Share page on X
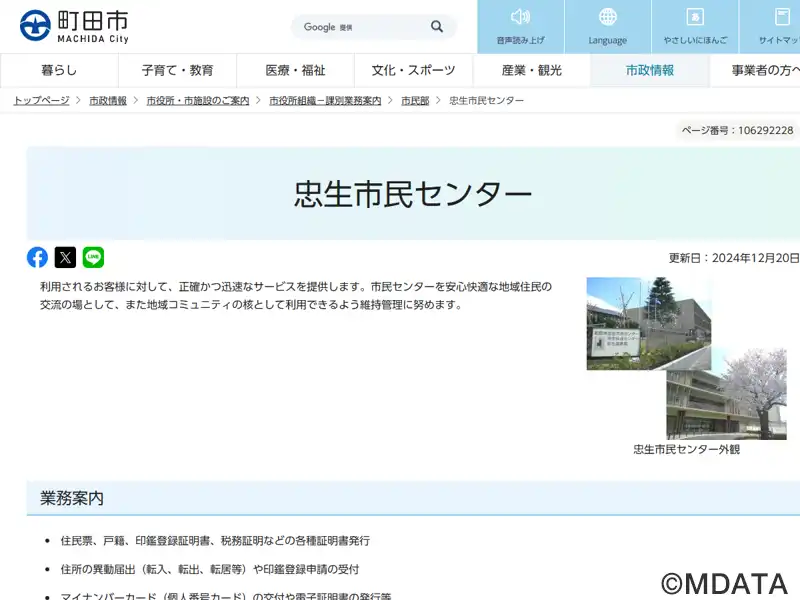 pos(65,257)
